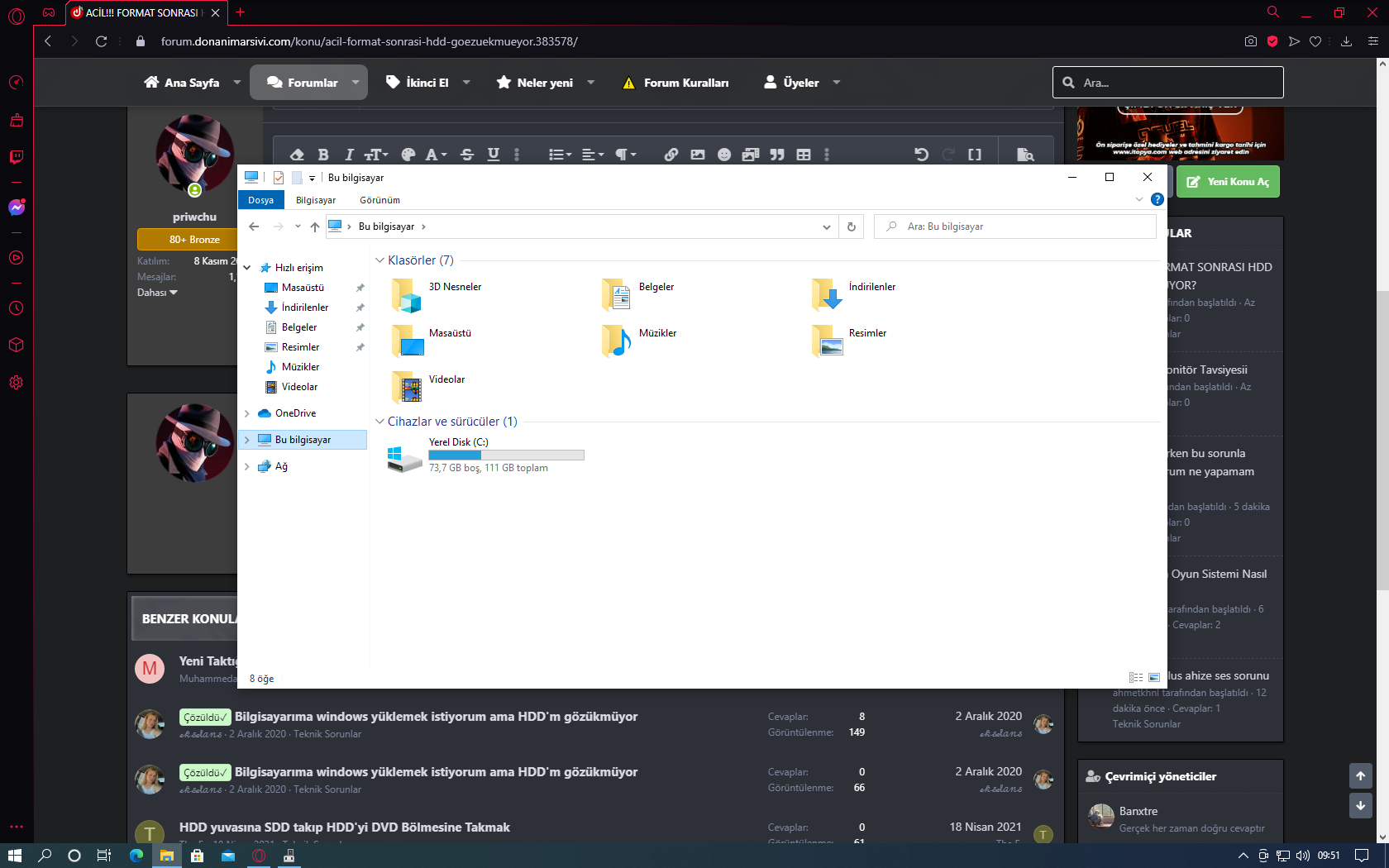Screen dimensions: 1389x868
Task: Click Yeni Konu Aç button
Action: point(1228,182)
